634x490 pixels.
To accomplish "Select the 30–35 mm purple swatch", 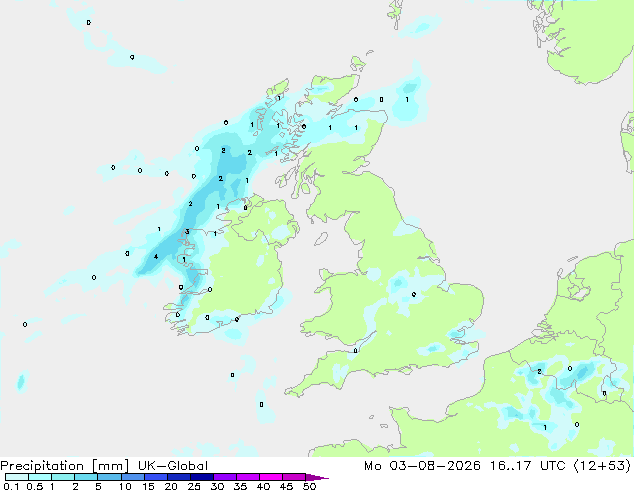I will point(225,477).
